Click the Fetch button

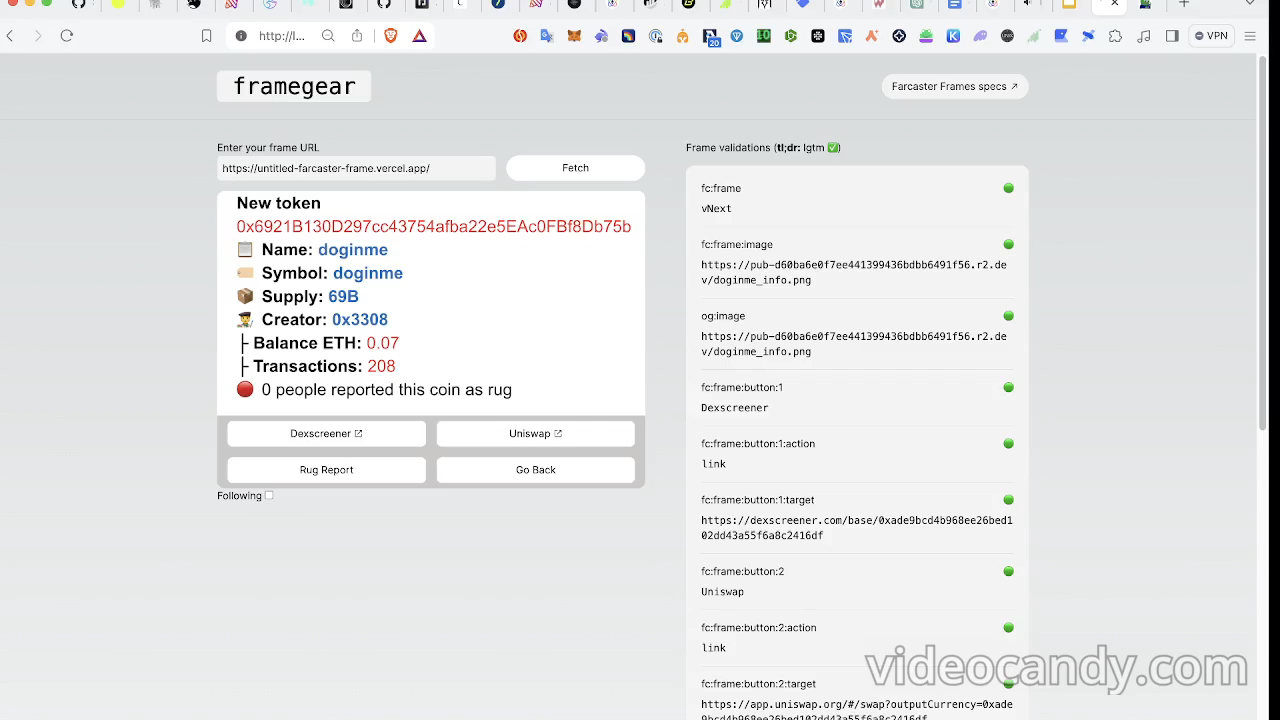(575, 168)
